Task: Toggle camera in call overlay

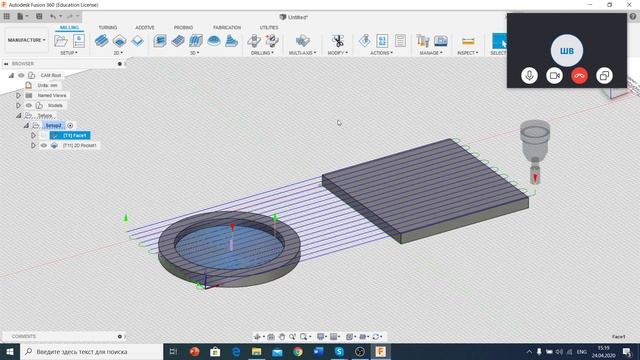Action: pyautogui.click(x=554, y=76)
